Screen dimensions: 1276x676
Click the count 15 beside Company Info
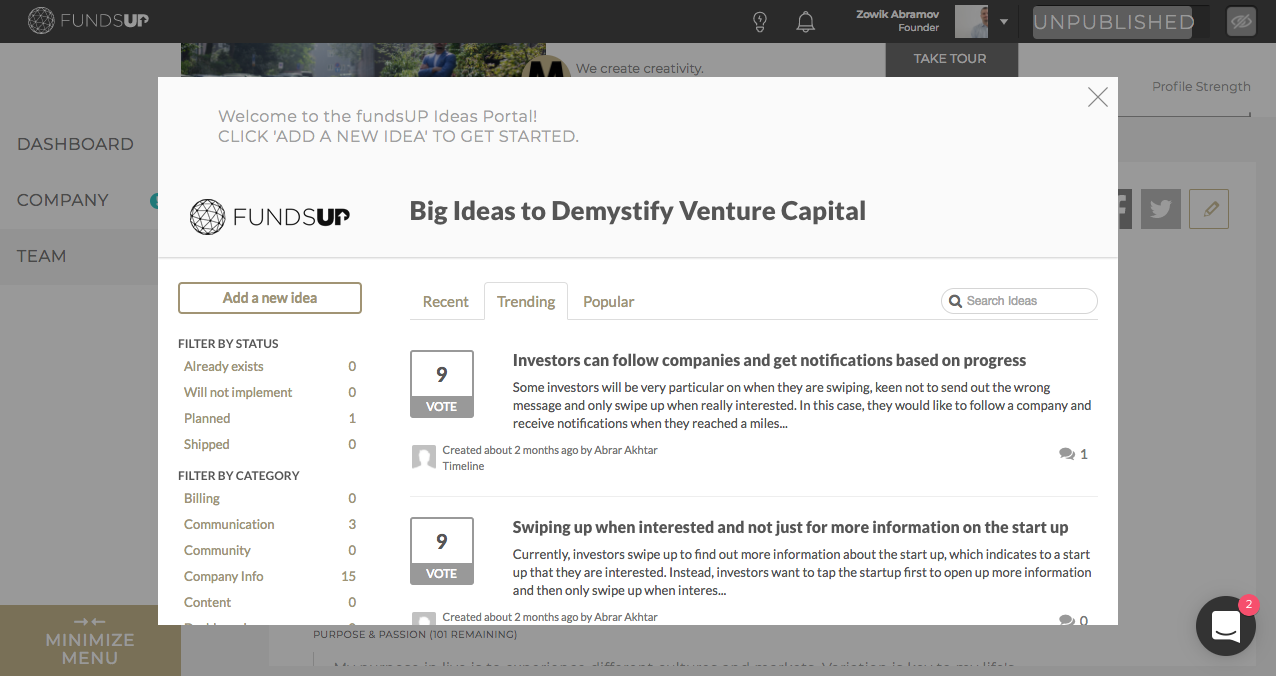coord(348,577)
